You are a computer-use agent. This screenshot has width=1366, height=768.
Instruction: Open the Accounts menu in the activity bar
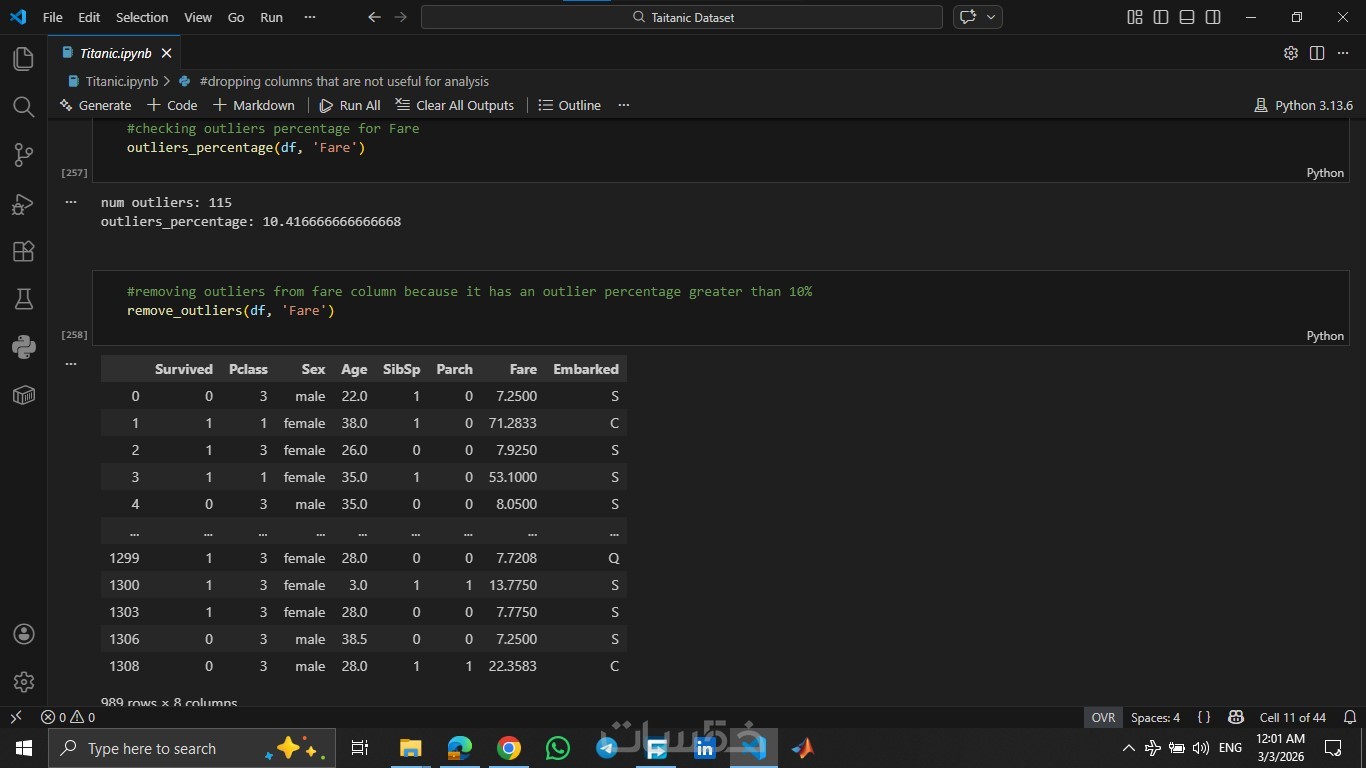[24, 634]
